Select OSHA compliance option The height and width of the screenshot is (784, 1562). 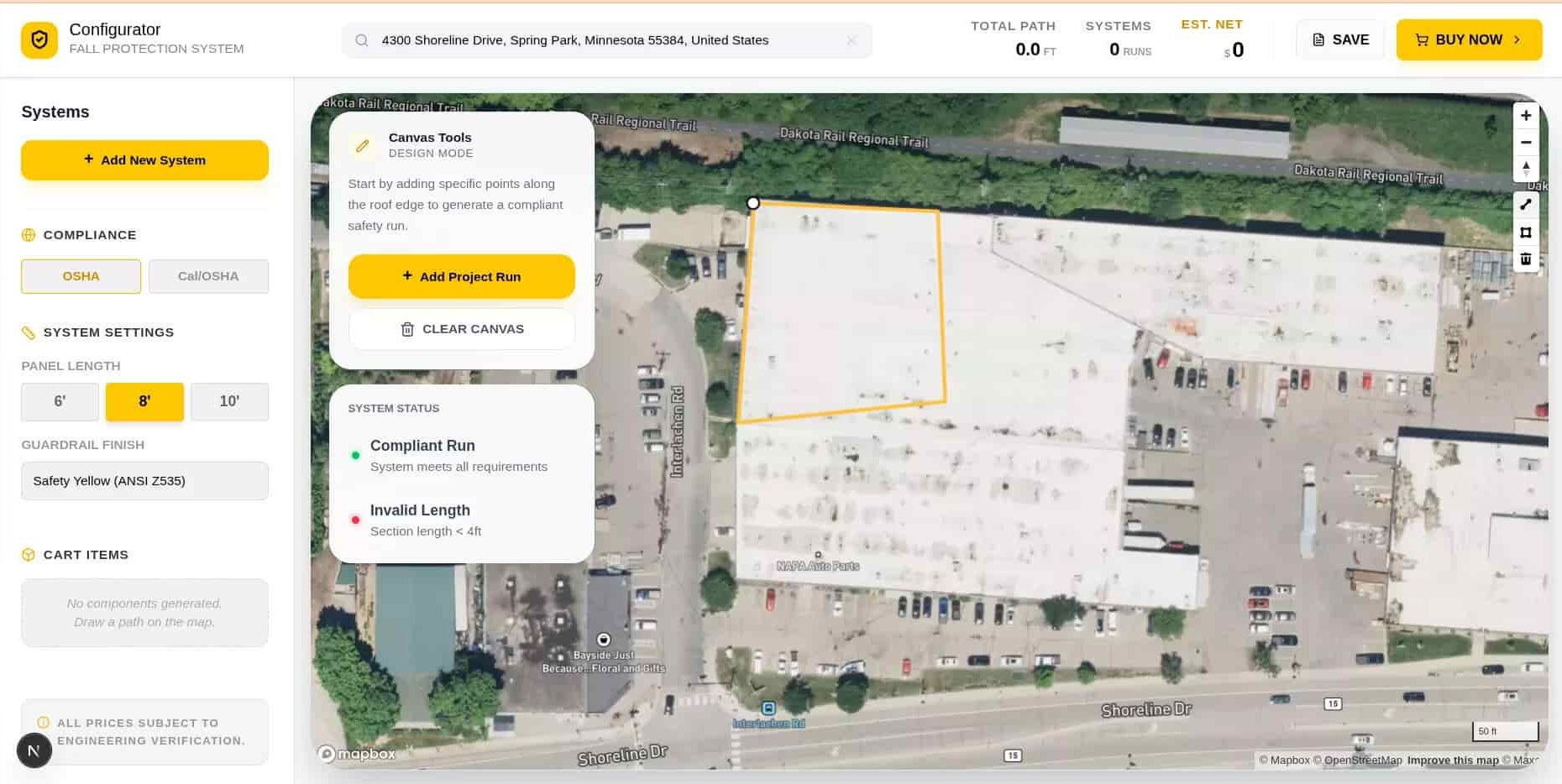click(x=81, y=276)
